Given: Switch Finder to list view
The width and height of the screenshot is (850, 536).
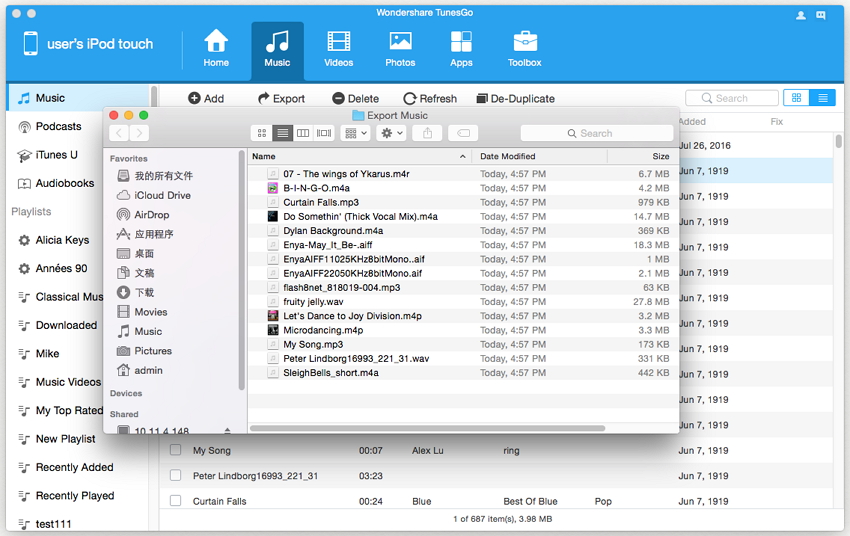Looking at the screenshot, I should [x=283, y=133].
